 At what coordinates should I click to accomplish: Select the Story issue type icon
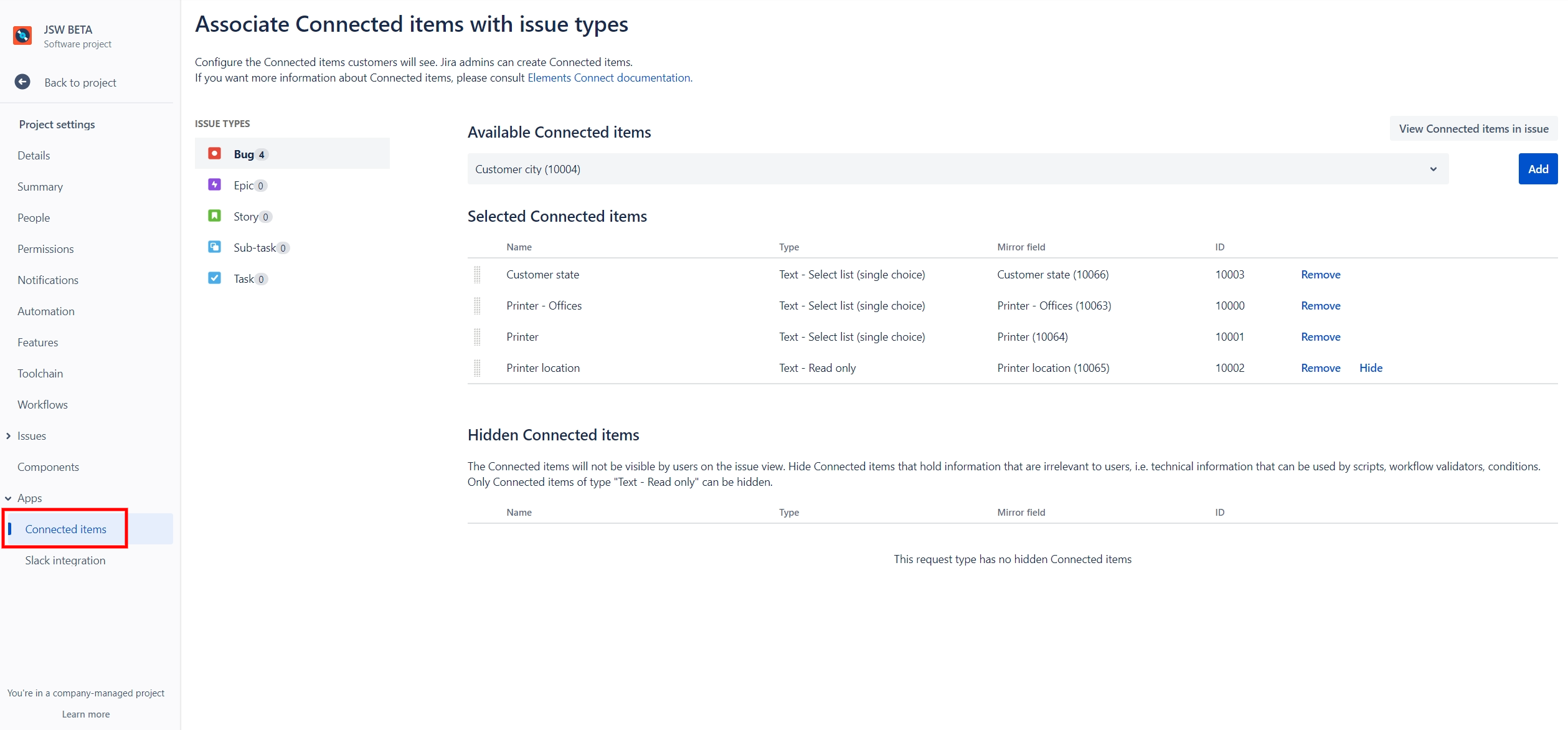[214, 216]
